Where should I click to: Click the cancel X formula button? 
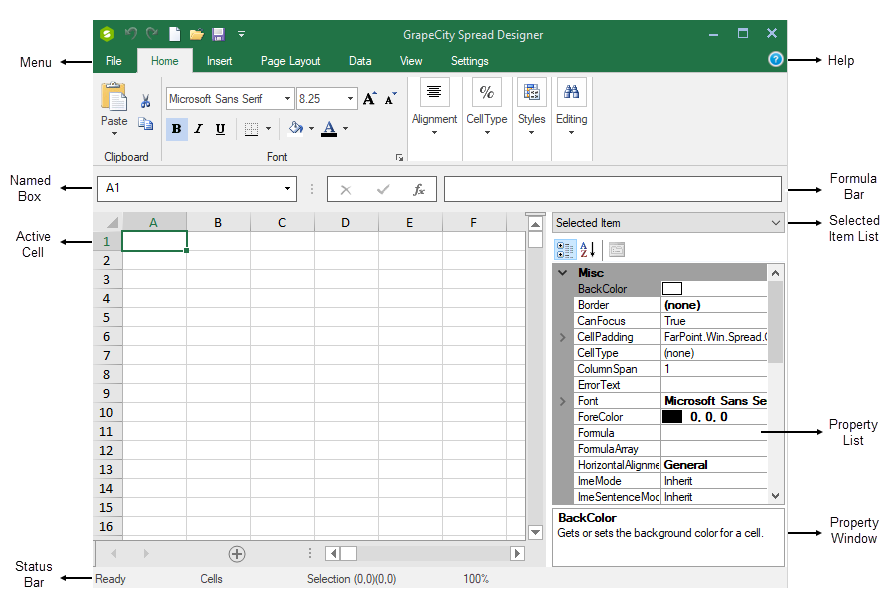(346, 190)
